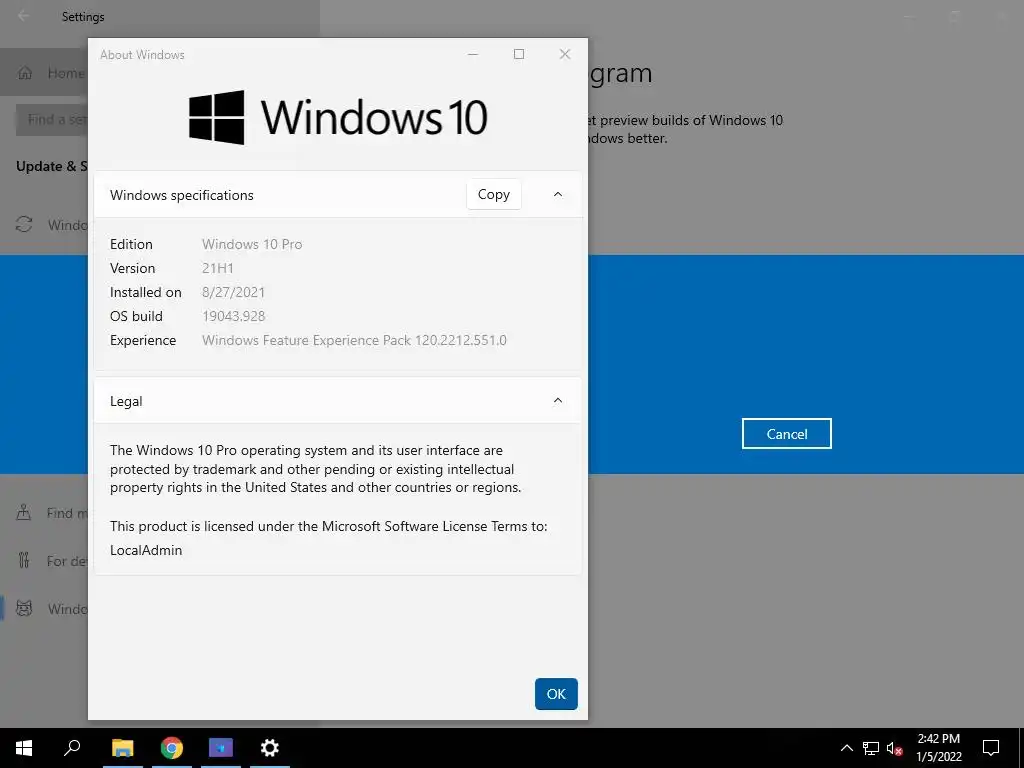Click the Find a setting search box
1024x768 pixels.
coord(52,120)
